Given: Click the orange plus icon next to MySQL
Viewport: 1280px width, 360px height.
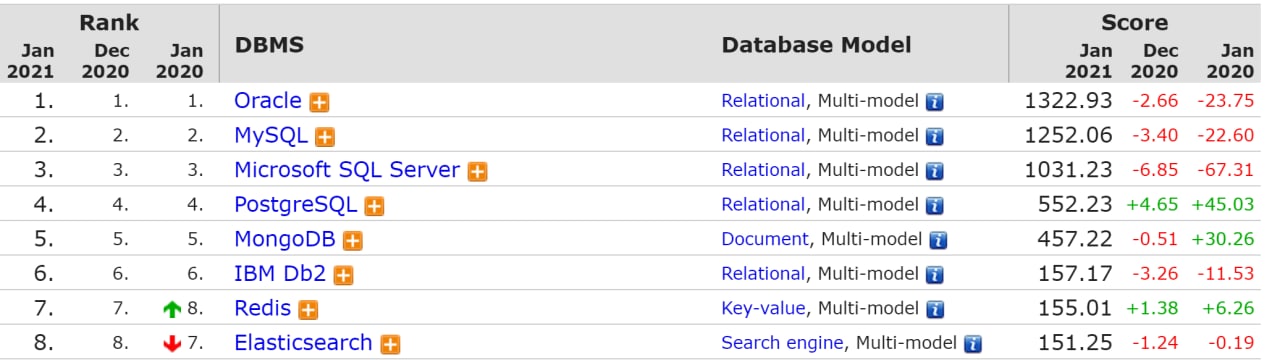Looking at the screenshot, I should click(x=325, y=137).
